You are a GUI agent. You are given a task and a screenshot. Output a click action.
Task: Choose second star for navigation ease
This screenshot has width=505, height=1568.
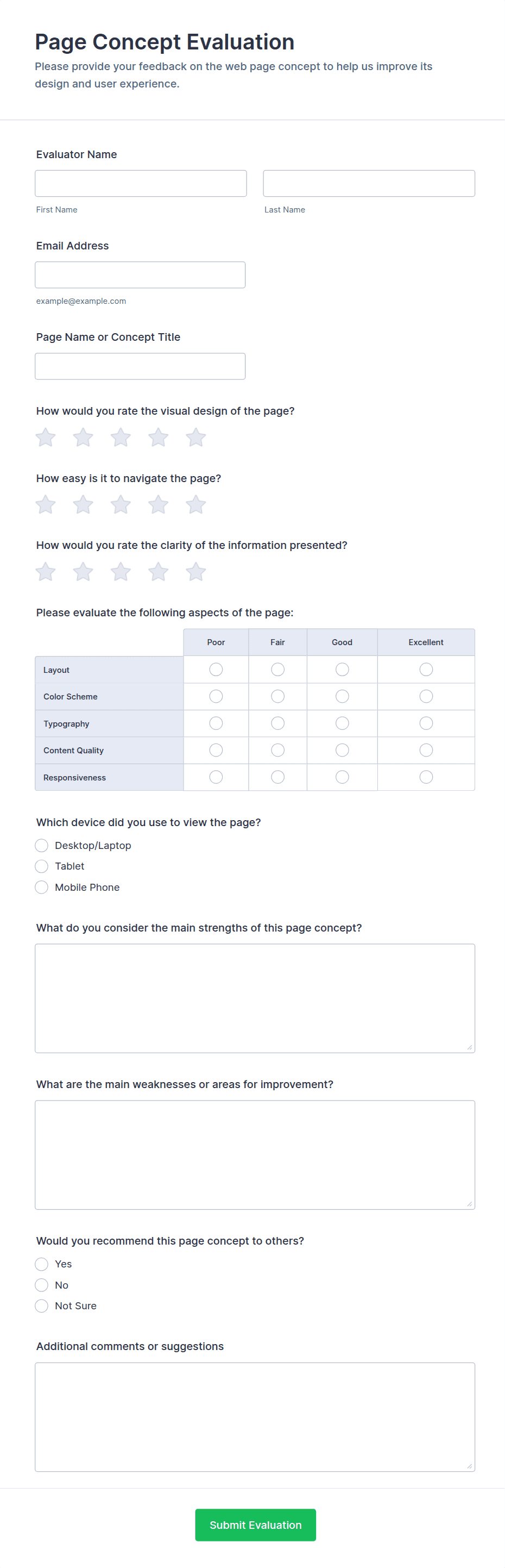(83, 504)
